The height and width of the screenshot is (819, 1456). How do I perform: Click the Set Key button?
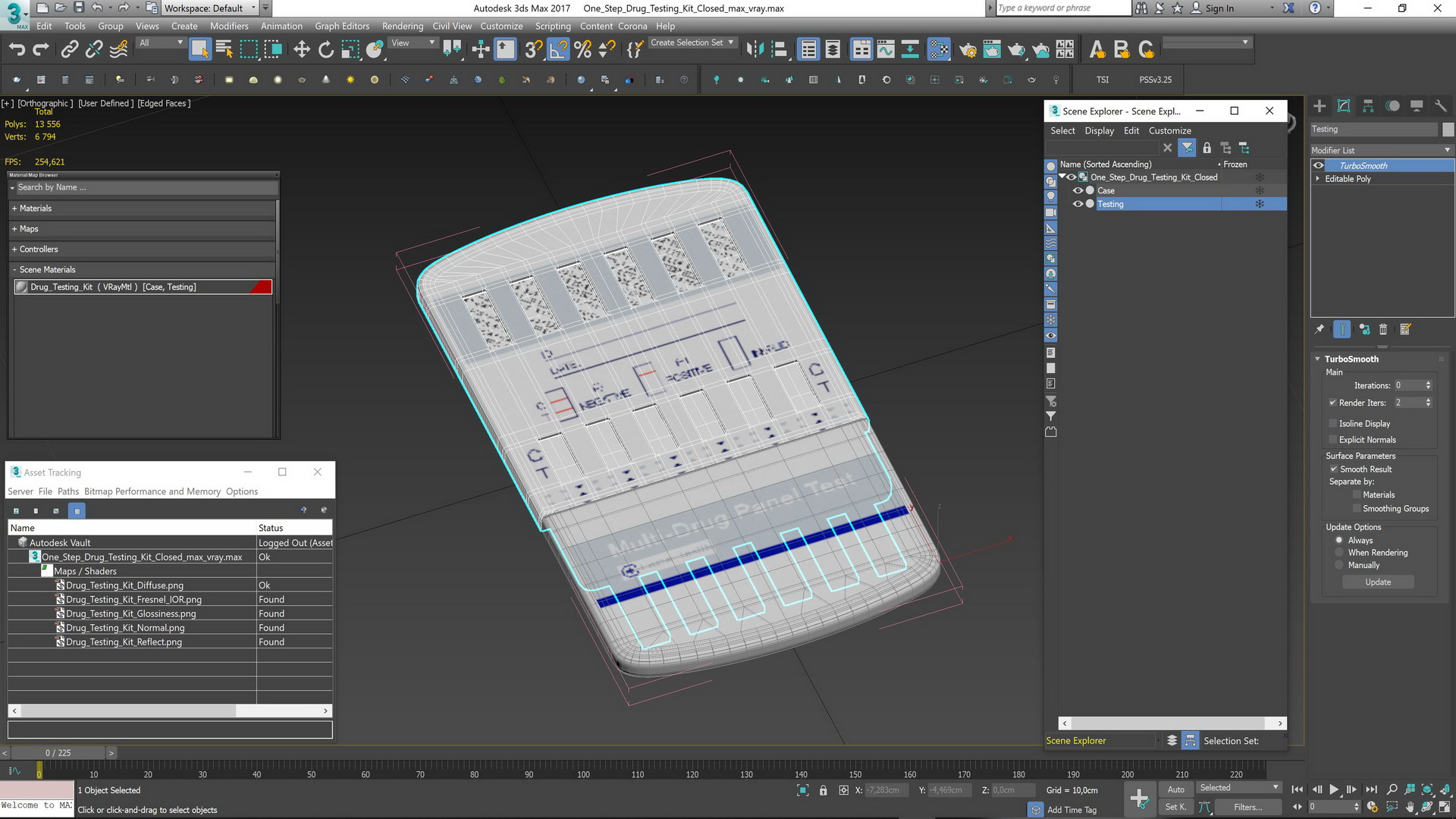(1175, 807)
